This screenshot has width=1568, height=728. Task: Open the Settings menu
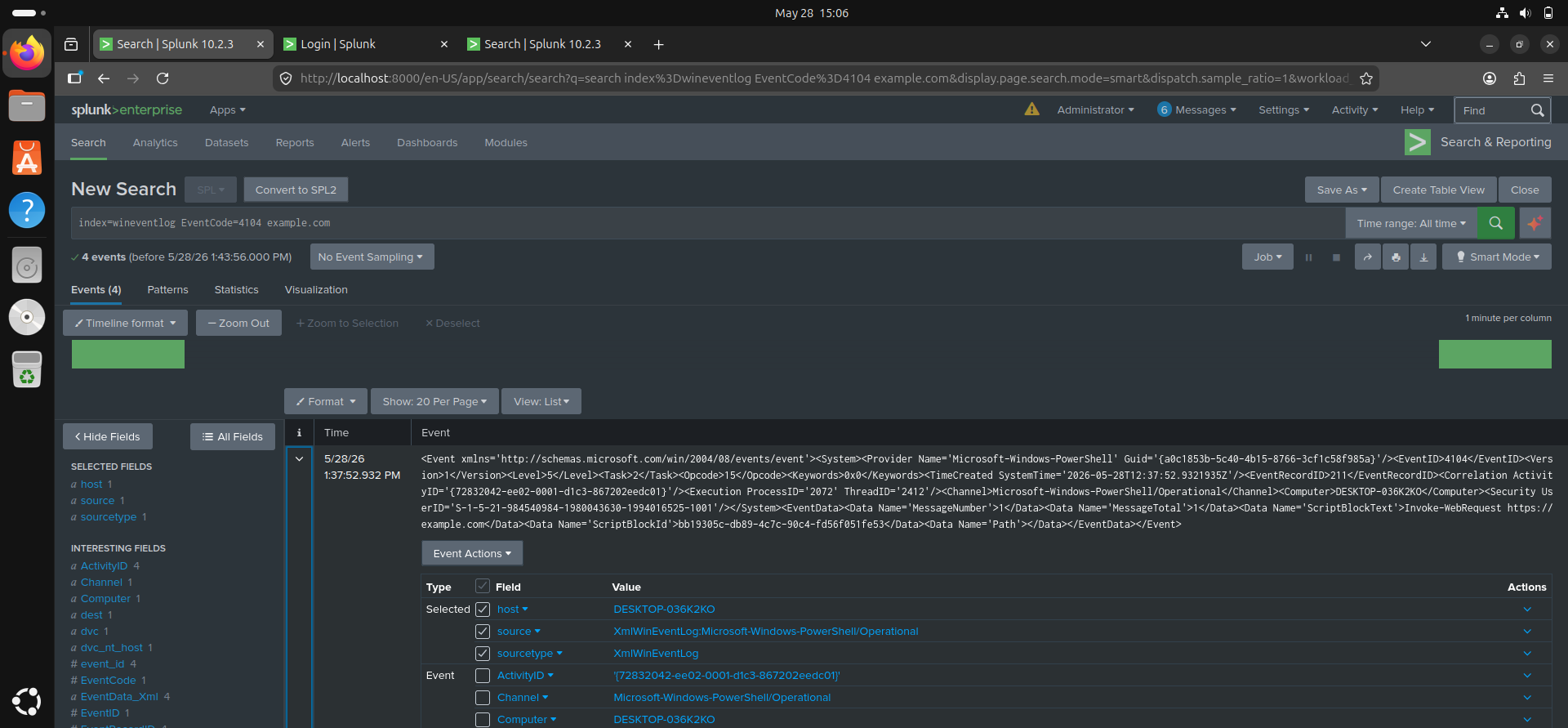point(1284,110)
